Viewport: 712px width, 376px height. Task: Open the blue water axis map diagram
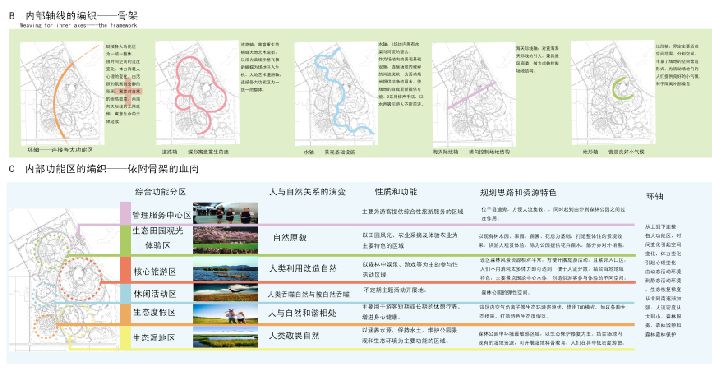pyautogui.click(x=336, y=94)
